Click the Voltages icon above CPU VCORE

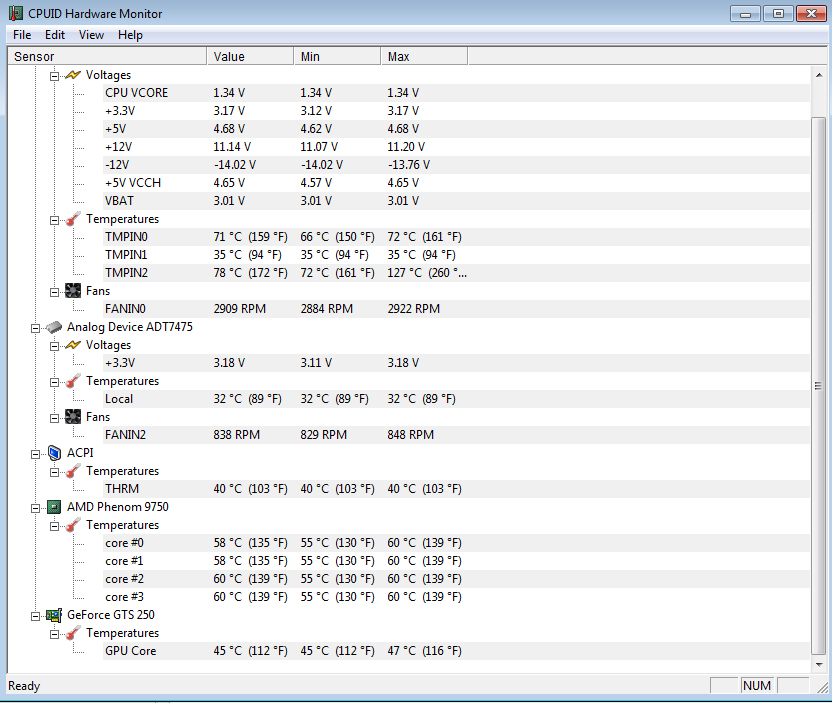click(73, 75)
